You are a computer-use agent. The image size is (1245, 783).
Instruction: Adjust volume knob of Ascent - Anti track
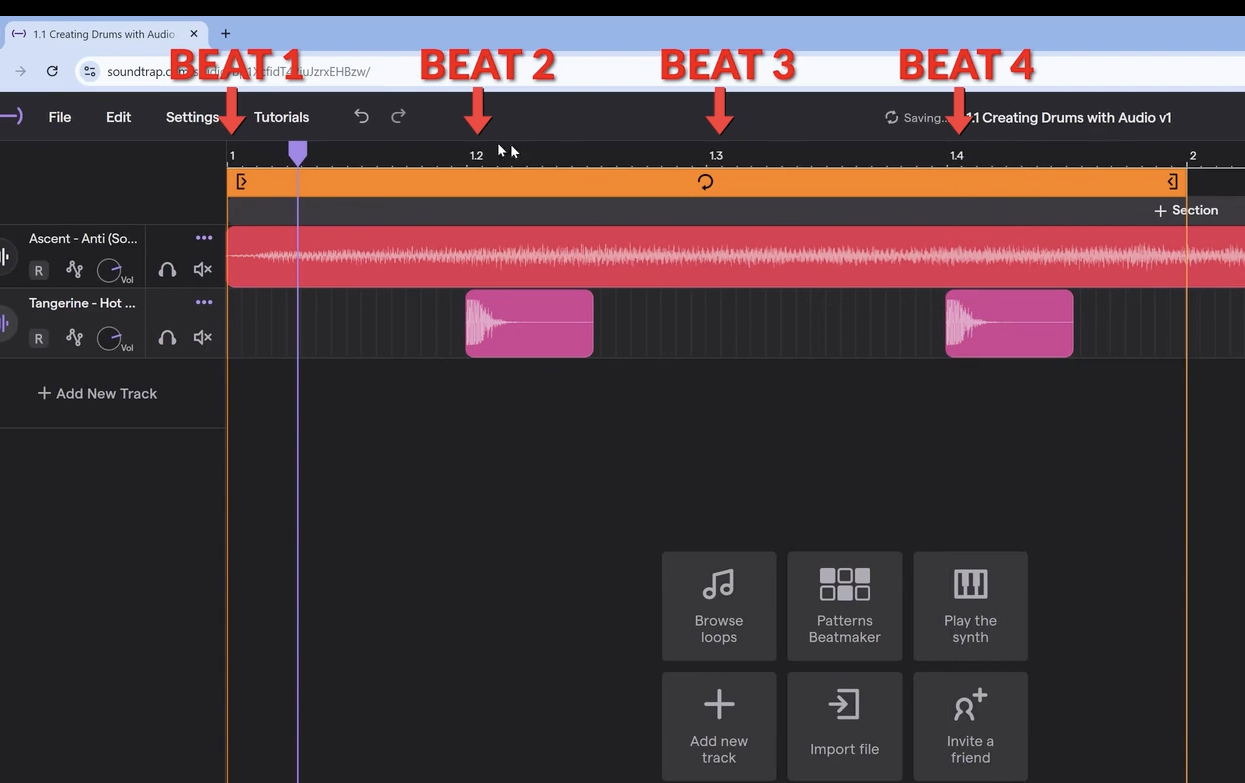tap(109, 270)
